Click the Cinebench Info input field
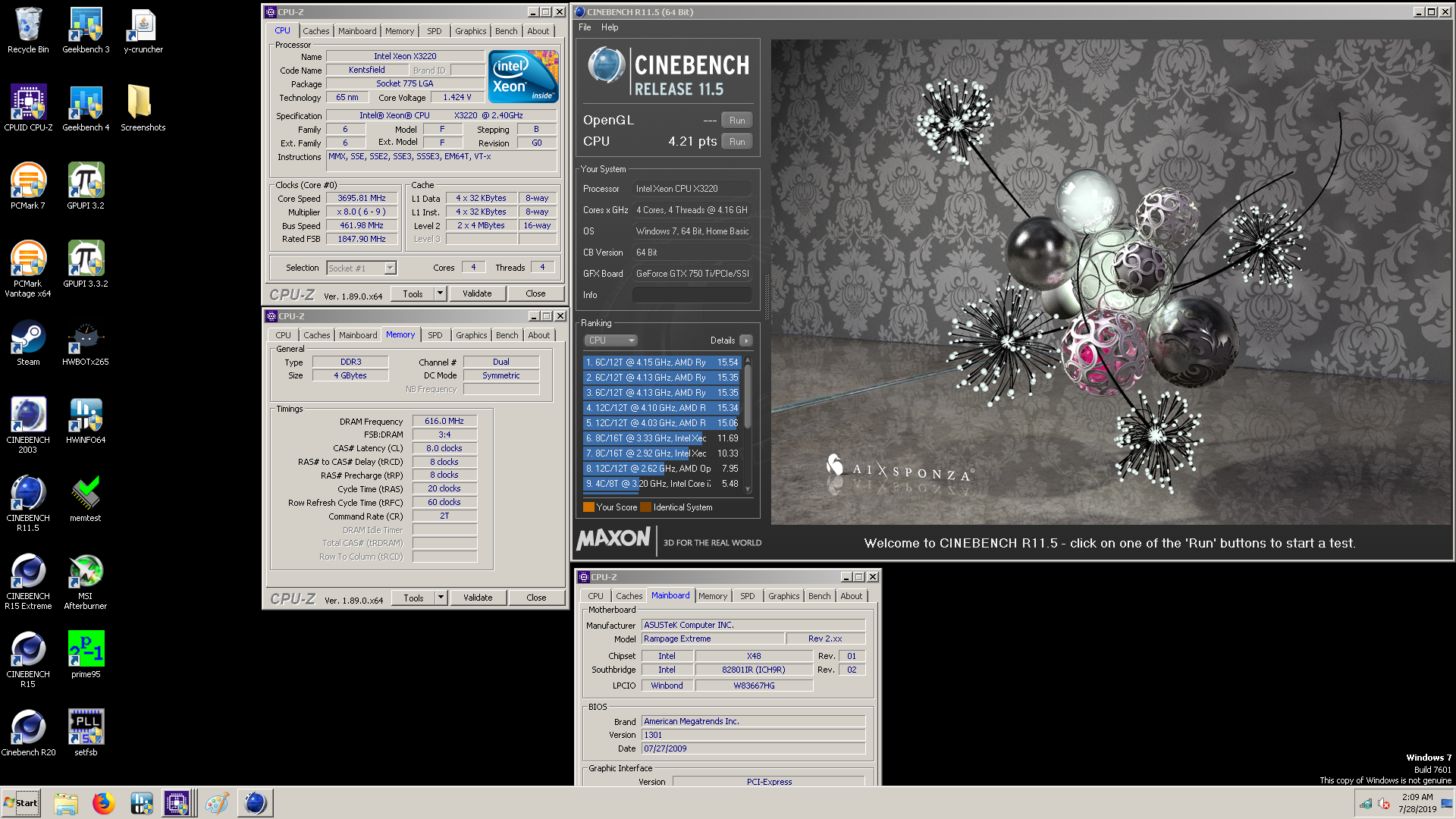This screenshot has width=1456, height=819. click(692, 295)
